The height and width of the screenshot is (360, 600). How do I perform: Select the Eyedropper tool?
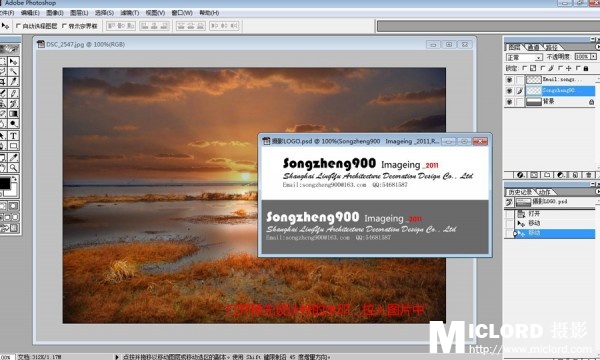13,157
